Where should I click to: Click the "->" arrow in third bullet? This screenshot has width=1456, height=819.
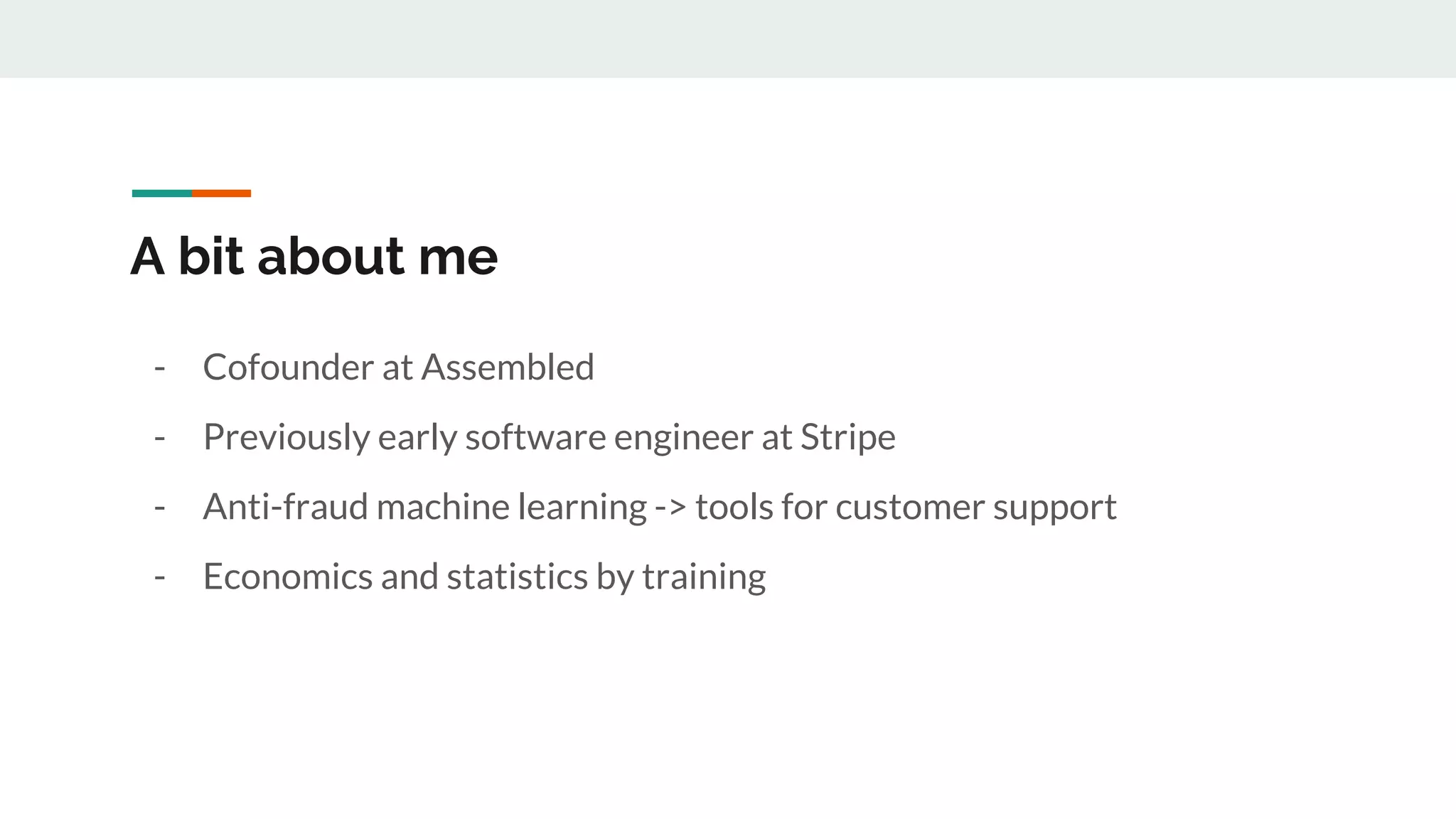(670, 507)
